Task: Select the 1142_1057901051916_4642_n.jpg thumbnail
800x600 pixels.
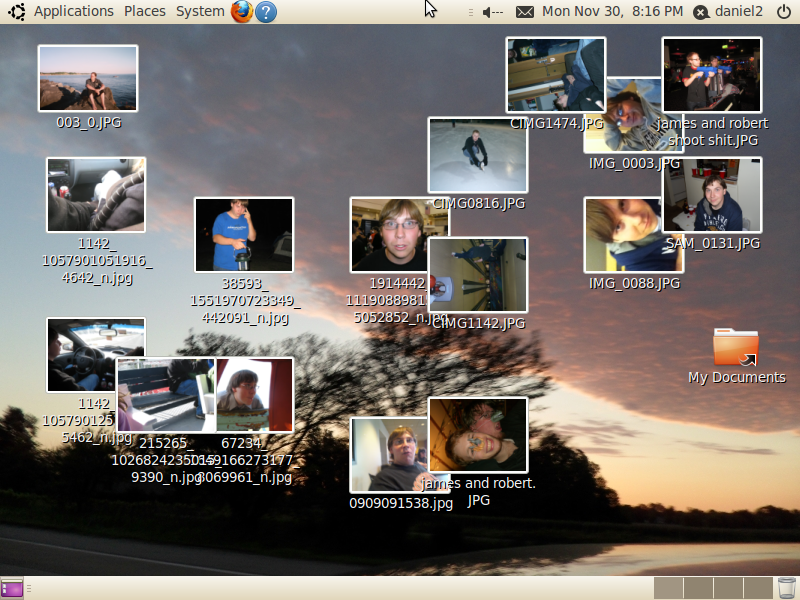Action: pyautogui.click(x=96, y=194)
